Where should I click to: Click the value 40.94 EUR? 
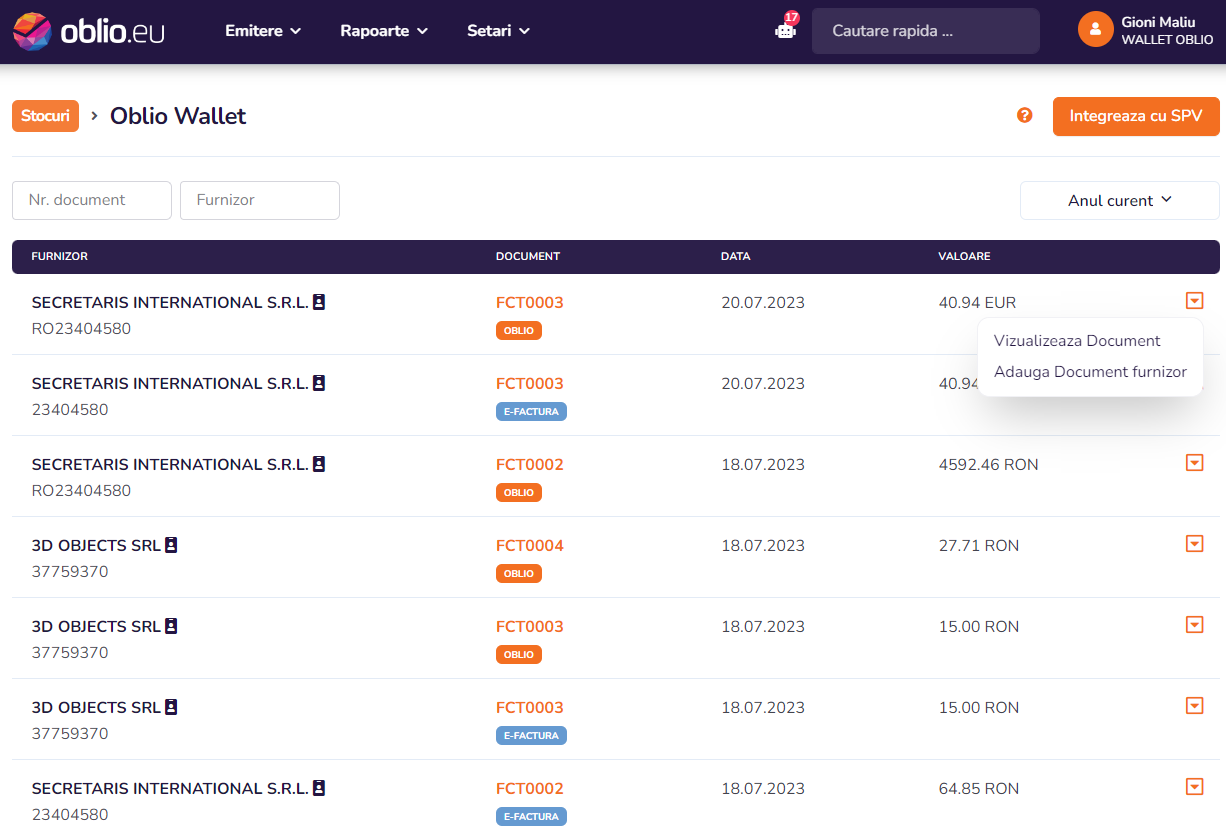[977, 303]
